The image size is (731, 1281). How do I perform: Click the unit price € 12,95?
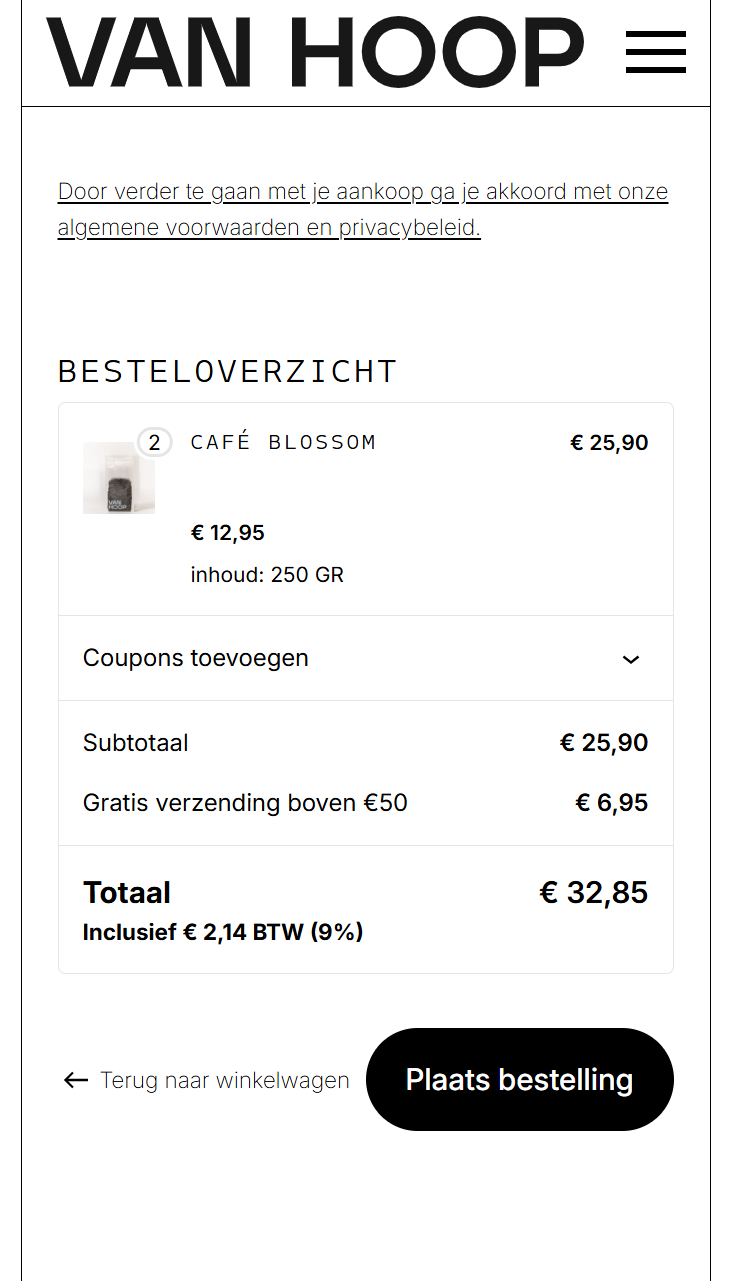click(x=228, y=533)
